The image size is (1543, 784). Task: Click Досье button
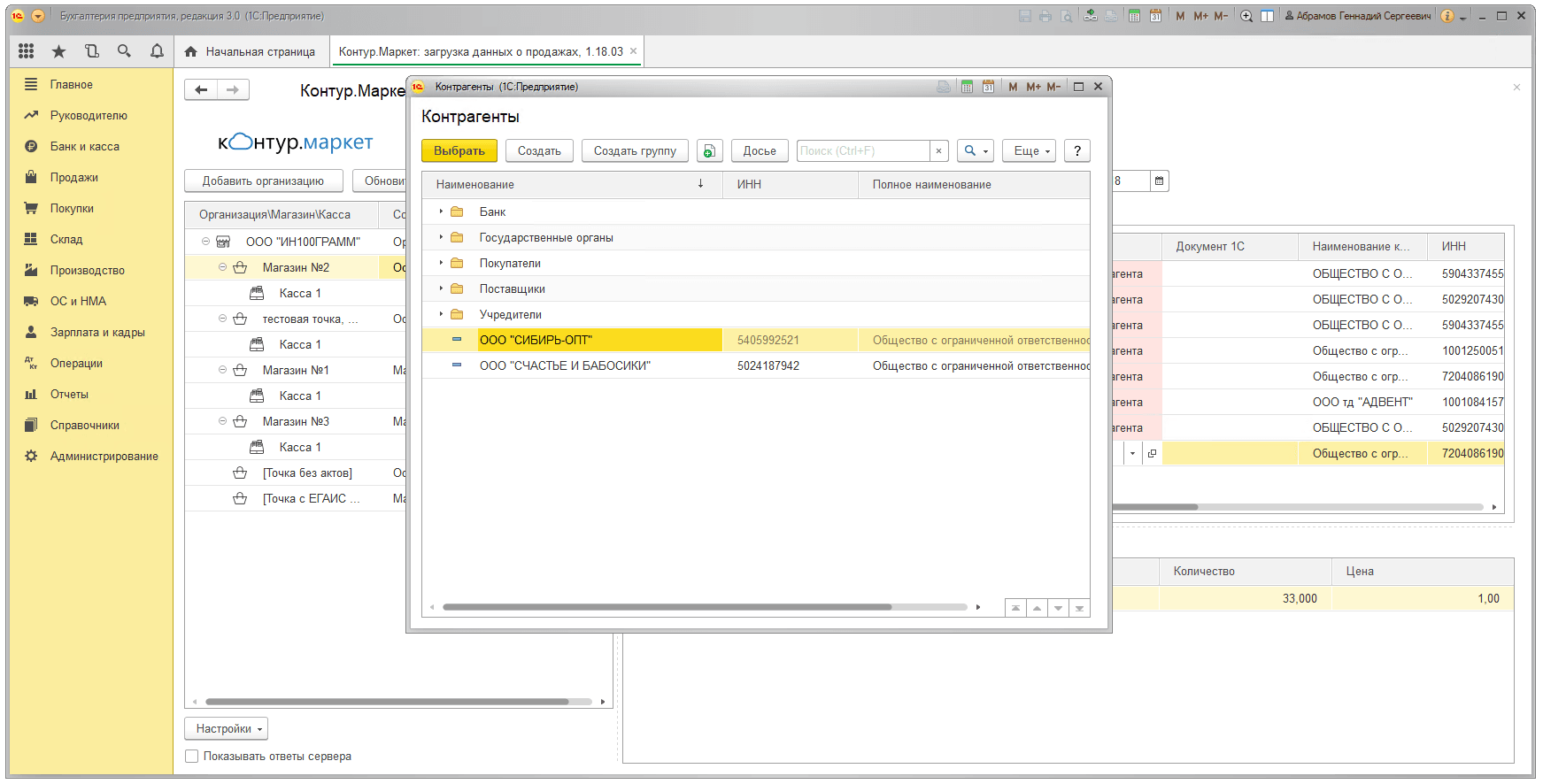[x=760, y=151]
